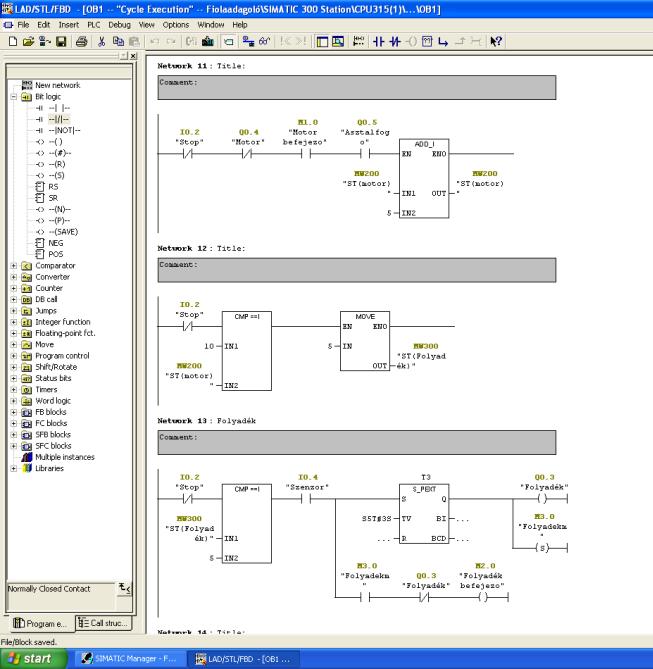Viewport: 653px width, 669px height.
Task: Insert an output coil from toolbar
Action: click(411, 41)
